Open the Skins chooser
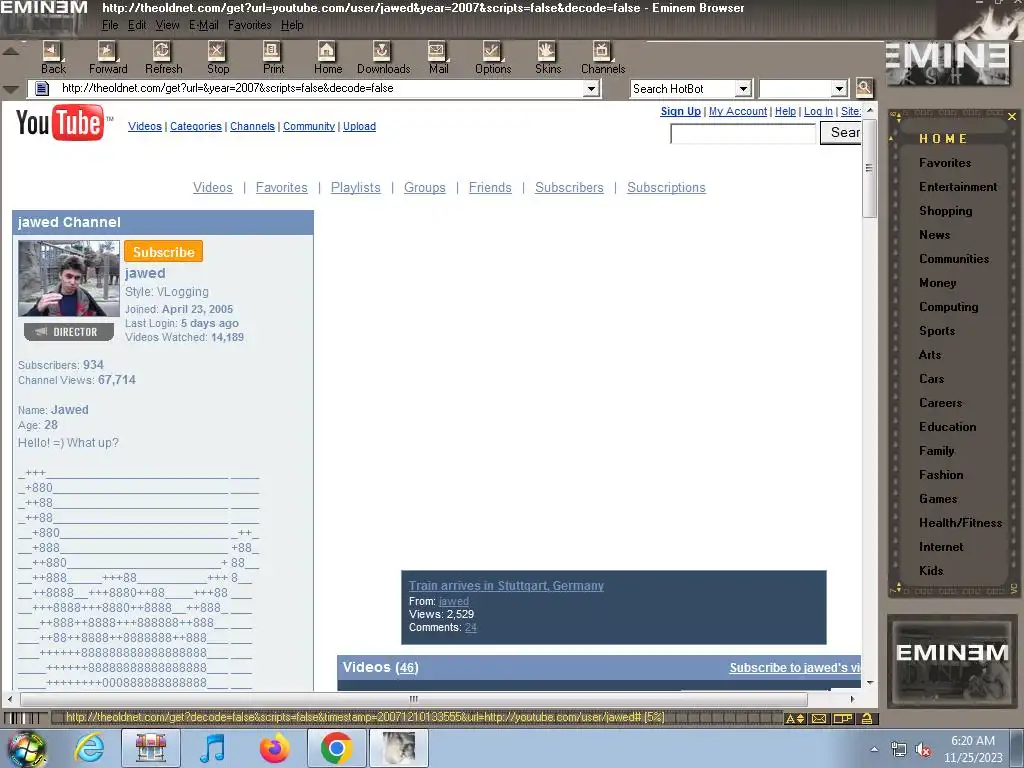 pyautogui.click(x=547, y=58)
